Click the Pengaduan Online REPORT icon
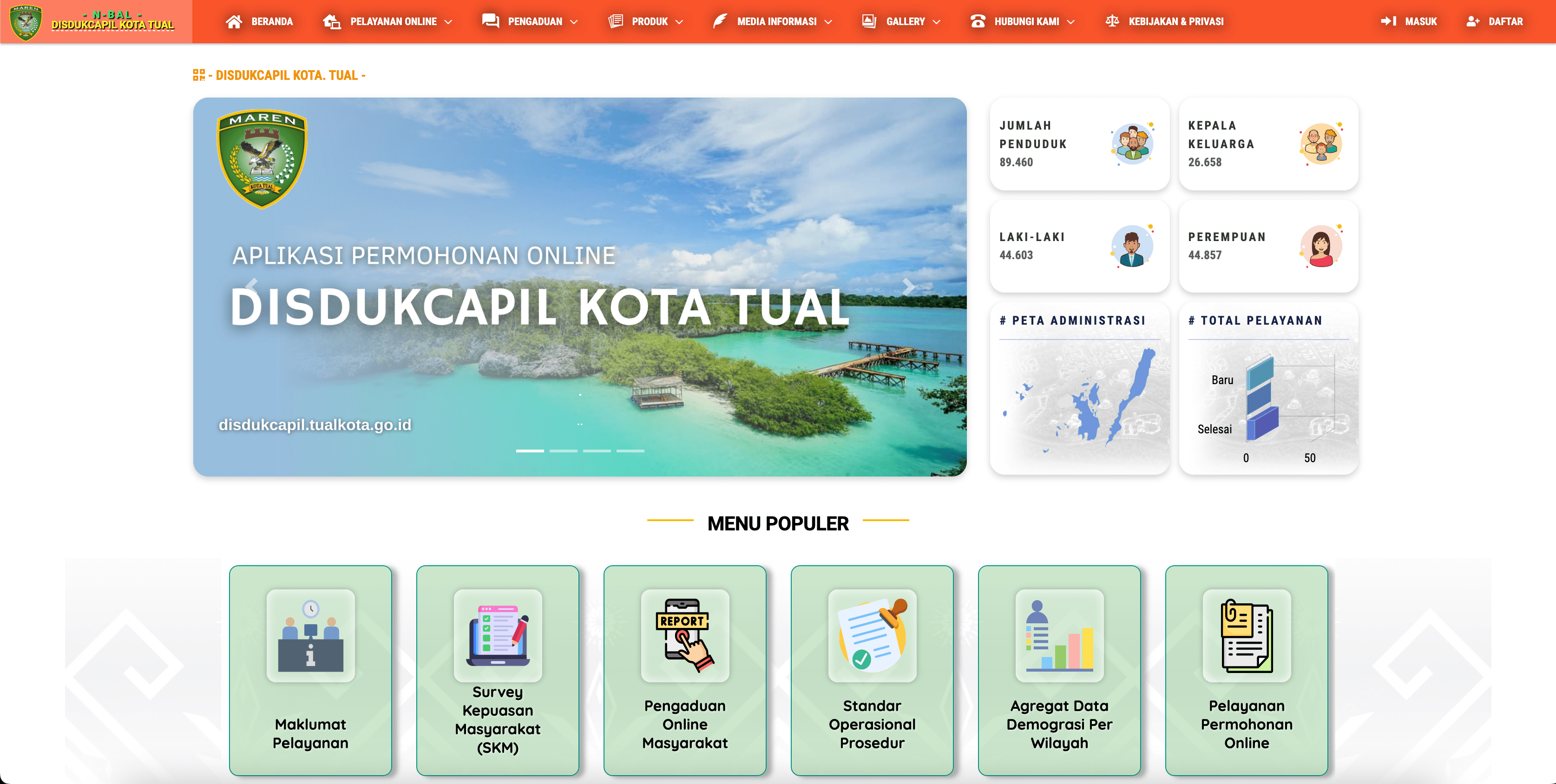1556x784 pixels. 685,635
